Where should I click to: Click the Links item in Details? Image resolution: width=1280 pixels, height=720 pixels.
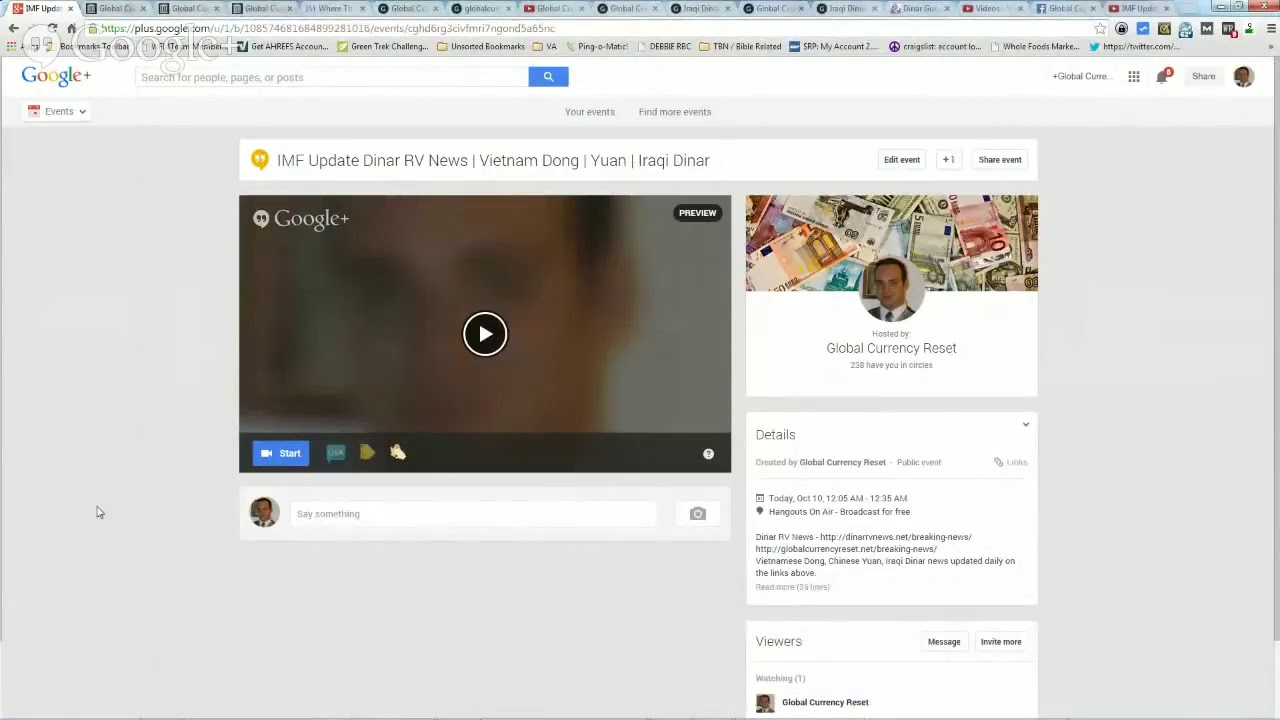pyautogui.click(x=1011, y=462)
